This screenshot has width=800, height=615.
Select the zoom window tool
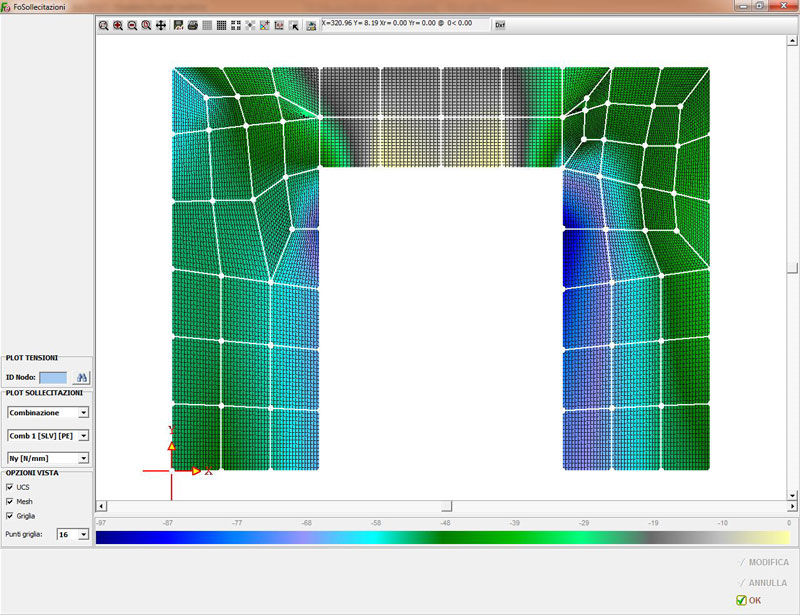(x=104, y=26)
